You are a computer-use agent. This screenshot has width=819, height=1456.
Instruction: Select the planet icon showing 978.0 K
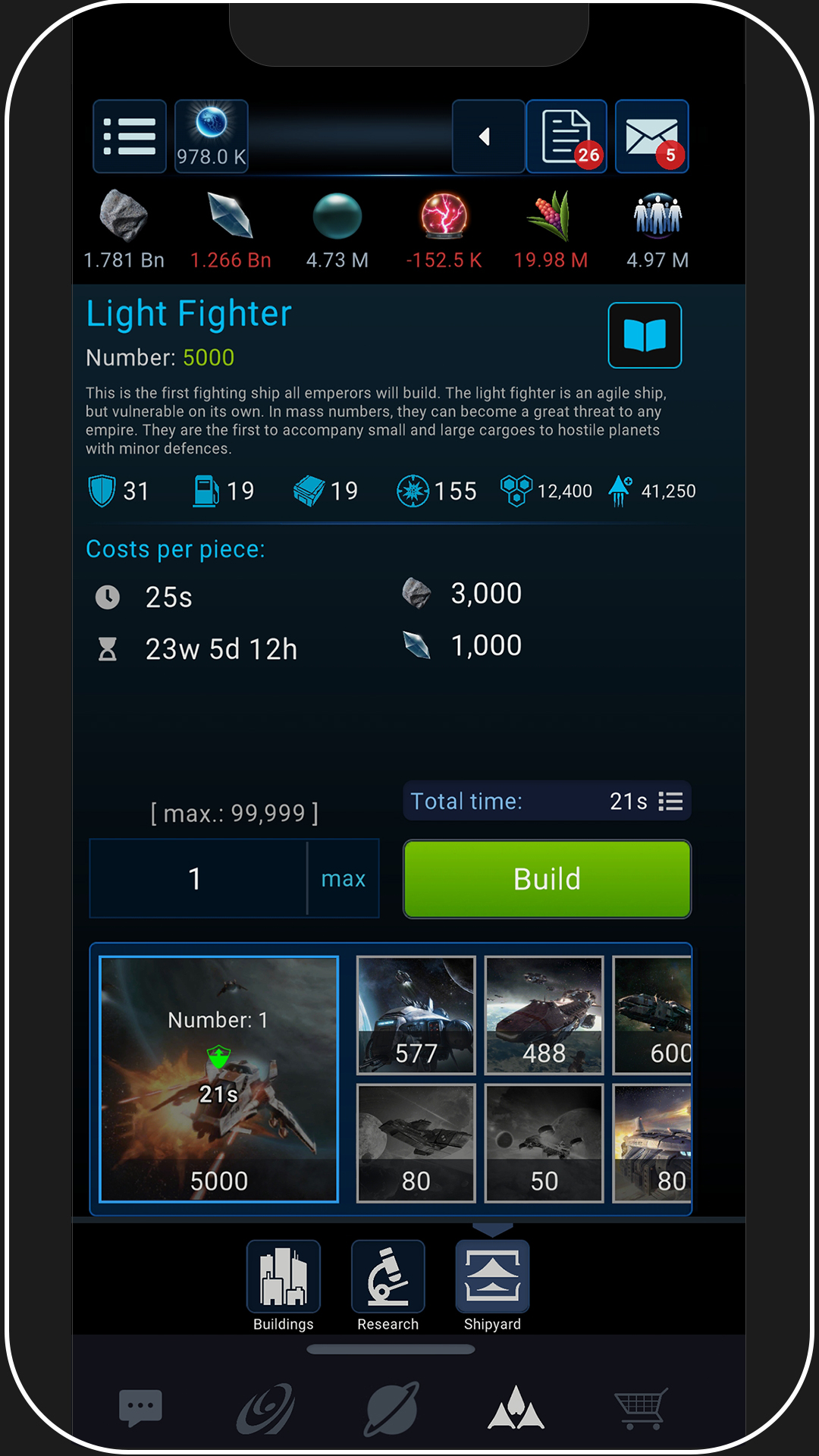(212, 136)
